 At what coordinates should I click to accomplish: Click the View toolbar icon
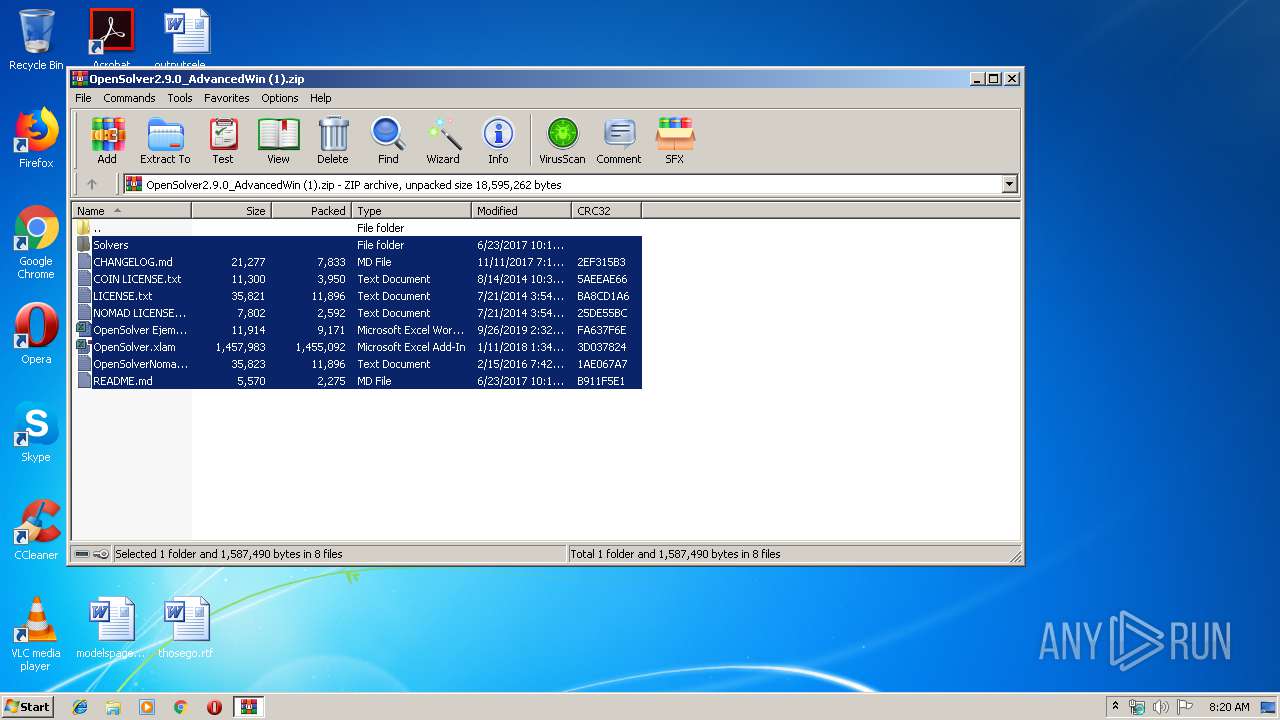[x=278, y=141]
